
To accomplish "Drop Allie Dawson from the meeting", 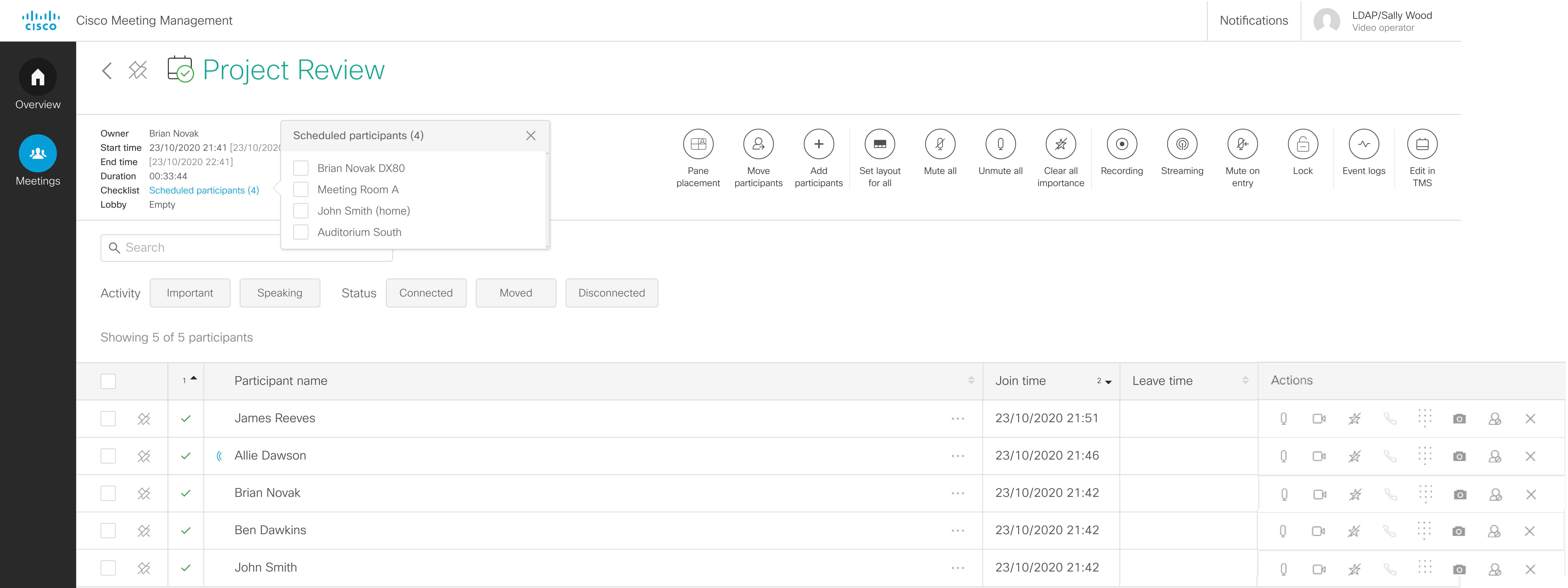I will click(x=1530, y=456).
